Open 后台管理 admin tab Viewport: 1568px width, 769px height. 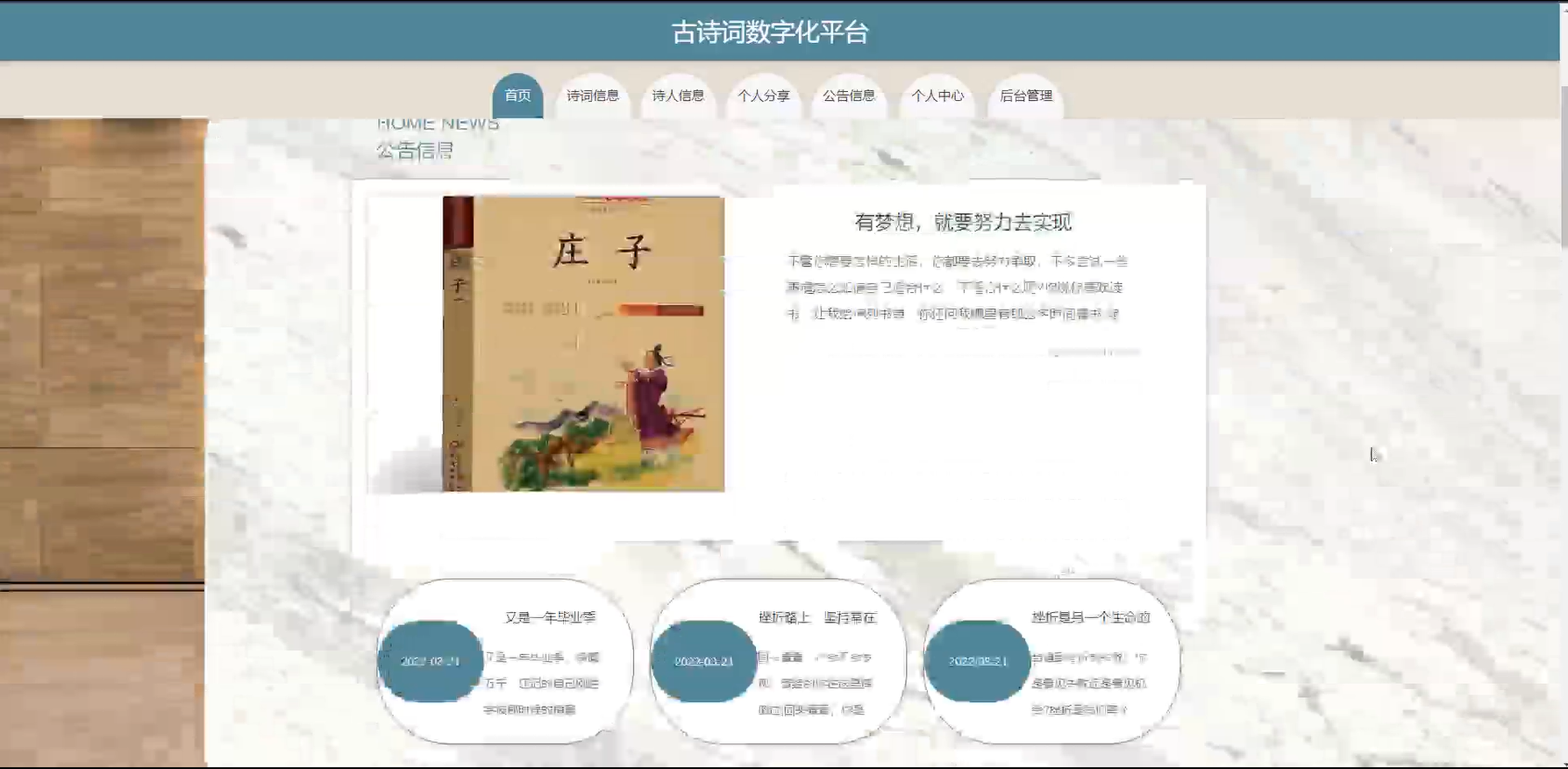click(x=1026, y=96)
